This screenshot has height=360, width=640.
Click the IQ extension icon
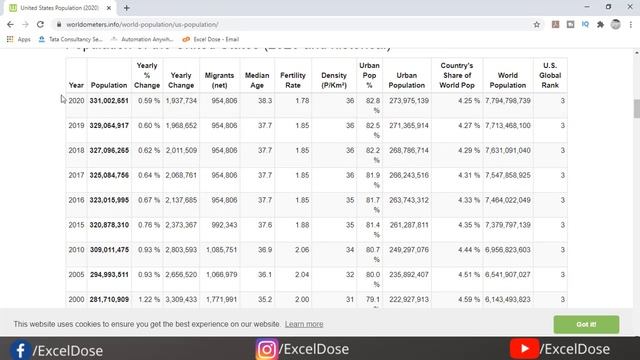pyautogui.click(x=585, y=24)
